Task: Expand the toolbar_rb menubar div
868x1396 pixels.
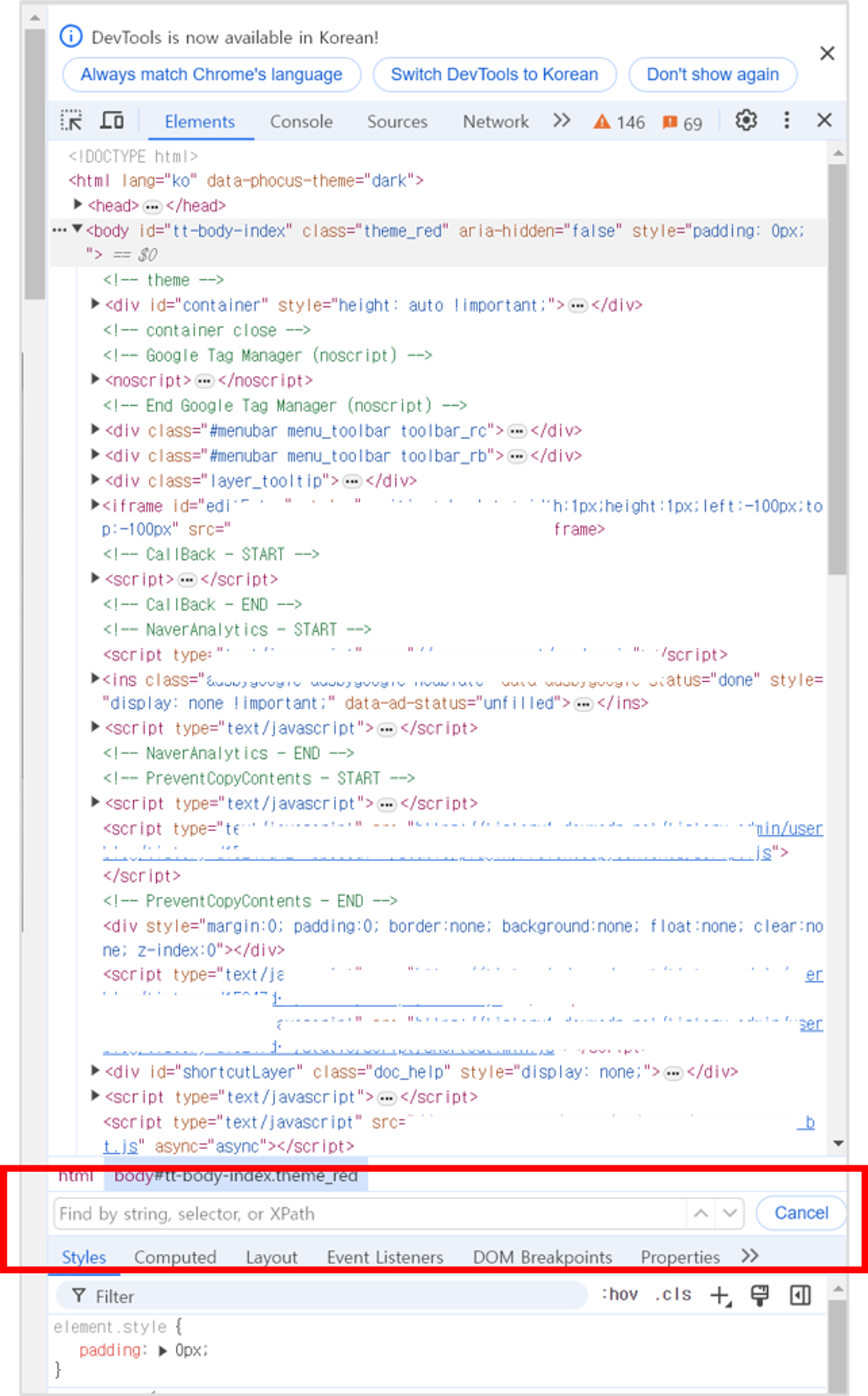Action: (95, 455)
